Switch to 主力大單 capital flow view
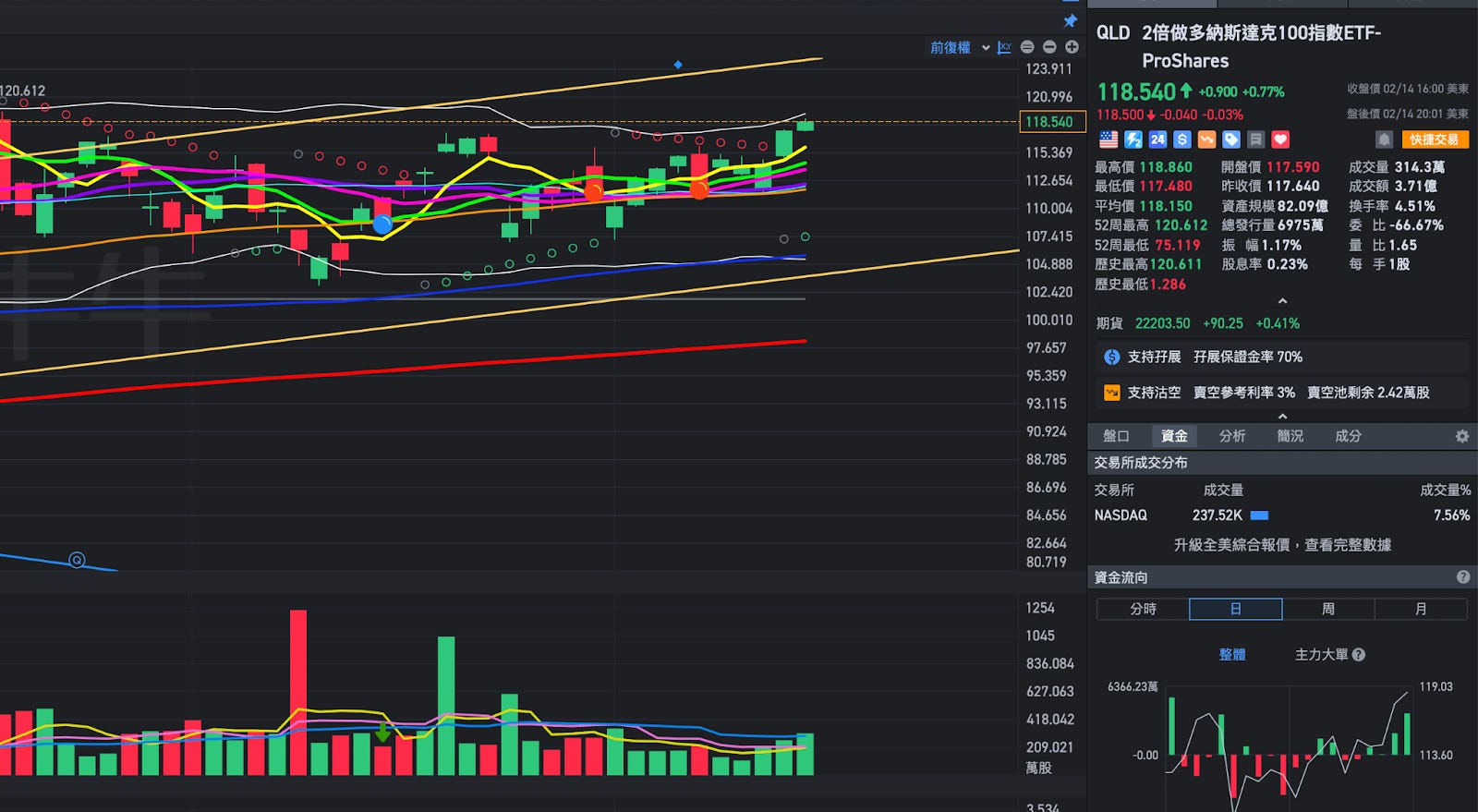Image resolution: width=1478 pixels, height=812 pixels. [x=1322, y=655]
